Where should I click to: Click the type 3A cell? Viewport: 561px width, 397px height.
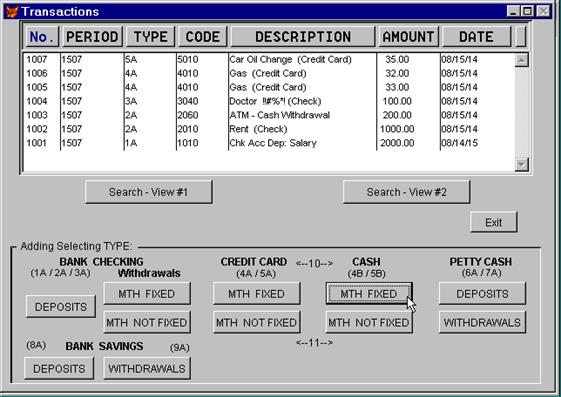pos(131,101)
